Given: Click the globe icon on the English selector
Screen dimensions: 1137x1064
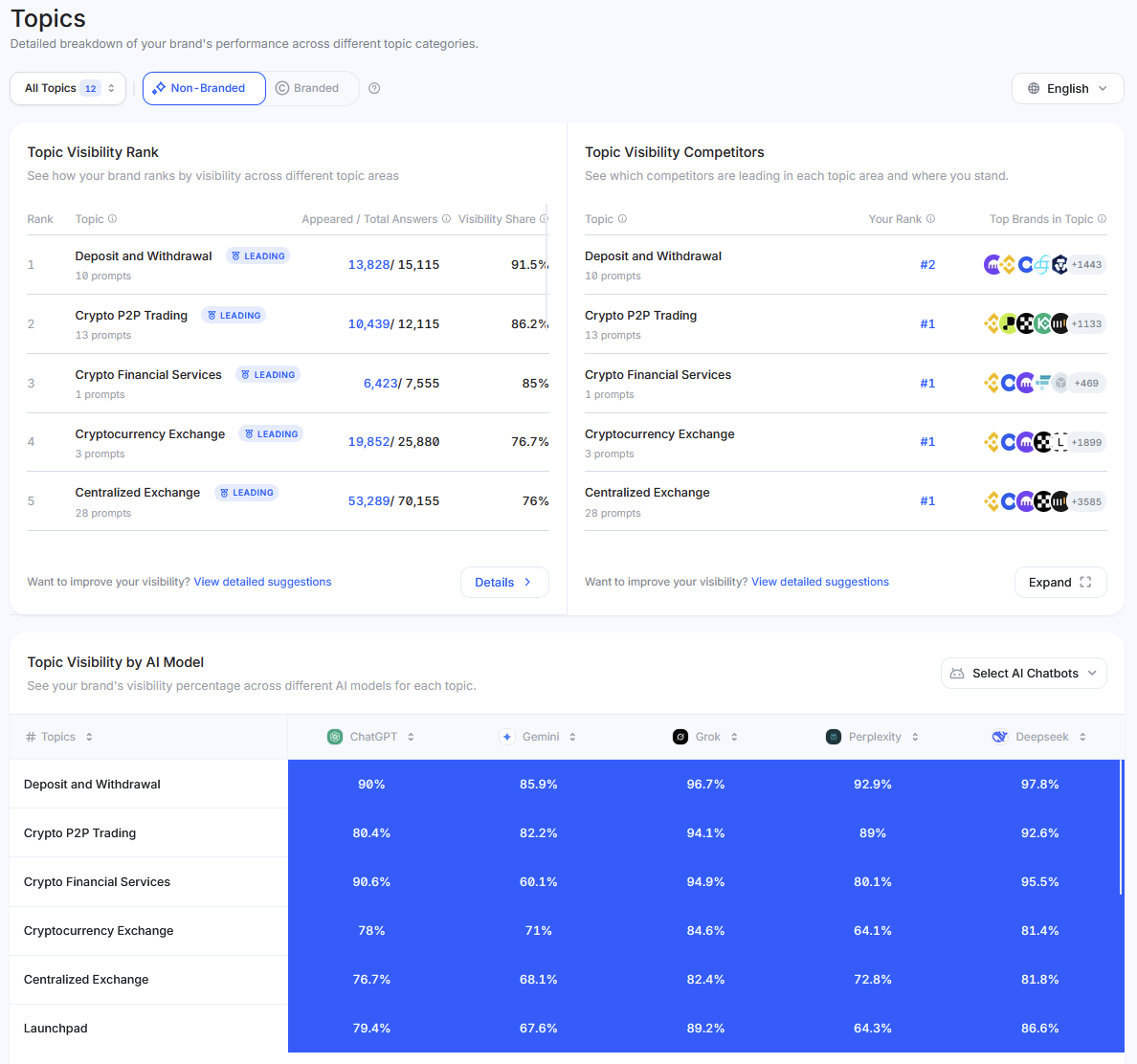Looking at the screenshot, I should pyautogui.click(x=1033, y=88).
